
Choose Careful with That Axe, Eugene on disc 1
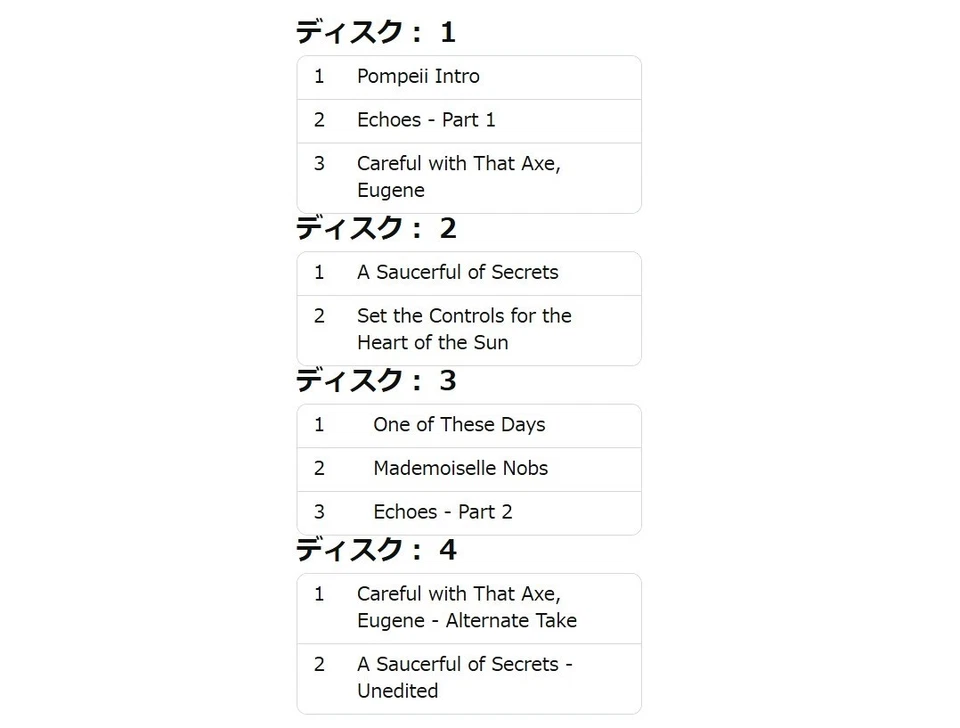pyautogui.click(x=469, y=178)
